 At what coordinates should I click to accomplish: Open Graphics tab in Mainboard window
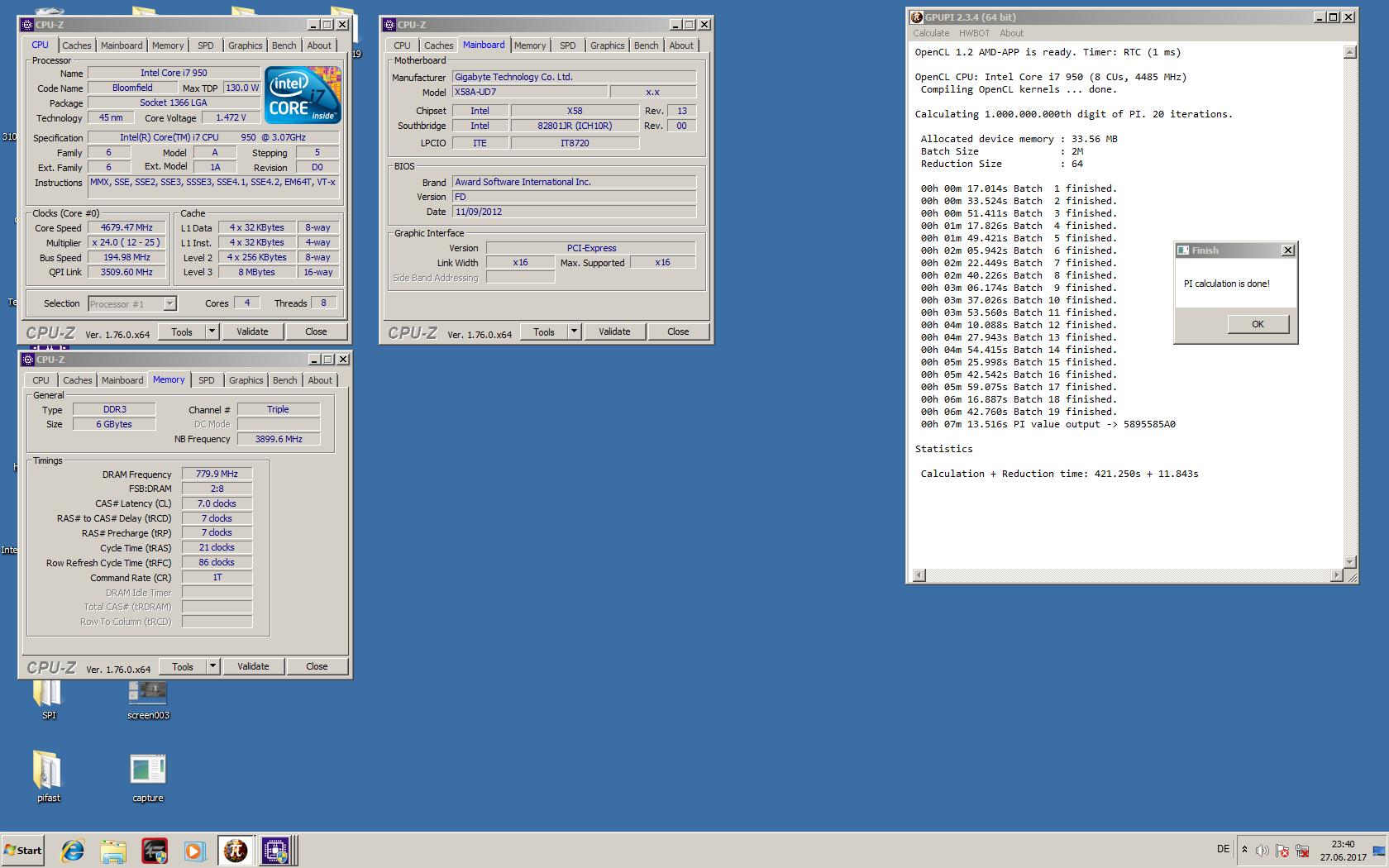(x=607, y=45)
